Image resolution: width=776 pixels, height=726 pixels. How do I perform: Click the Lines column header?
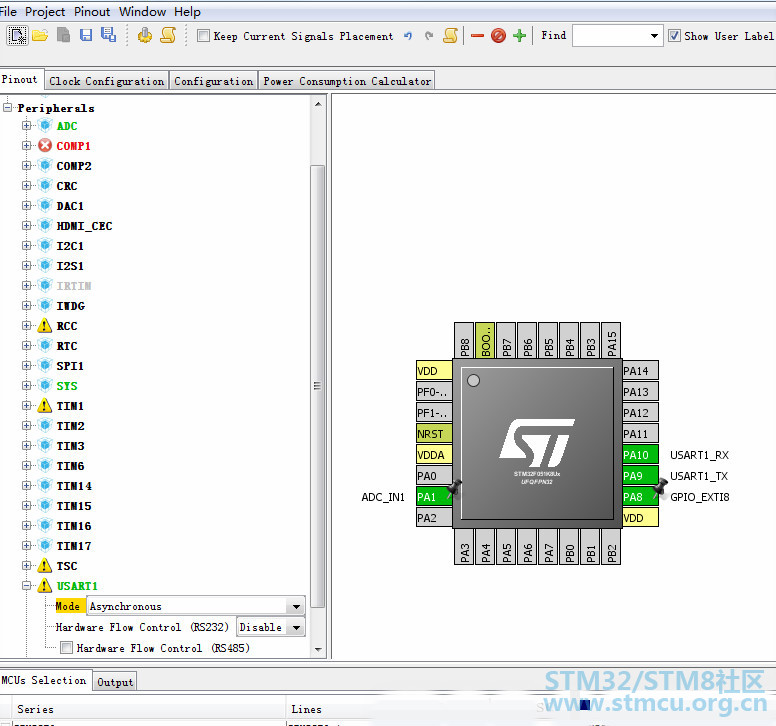point(306,709)
